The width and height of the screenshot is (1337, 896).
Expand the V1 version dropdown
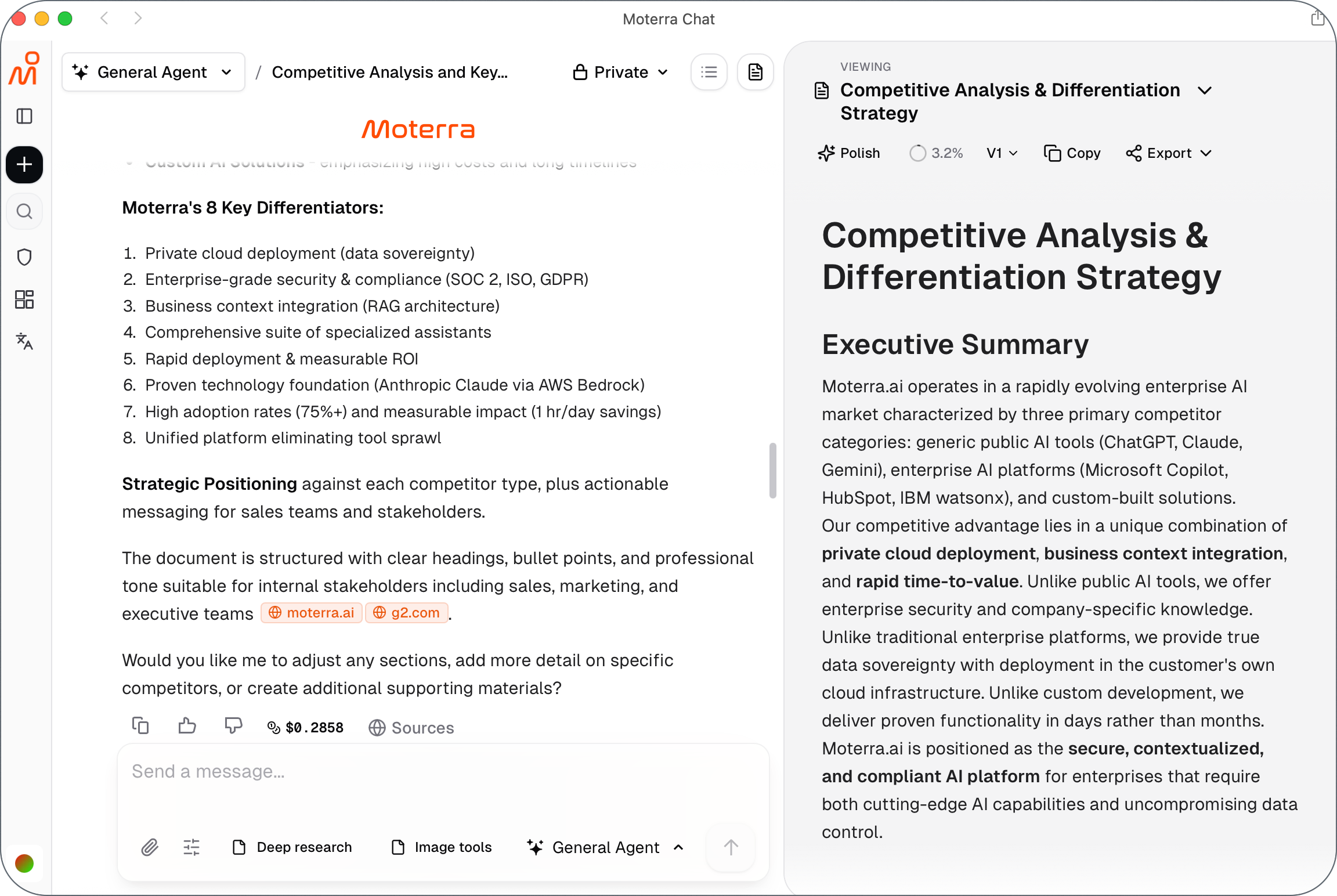click(x=1002, y=153)
